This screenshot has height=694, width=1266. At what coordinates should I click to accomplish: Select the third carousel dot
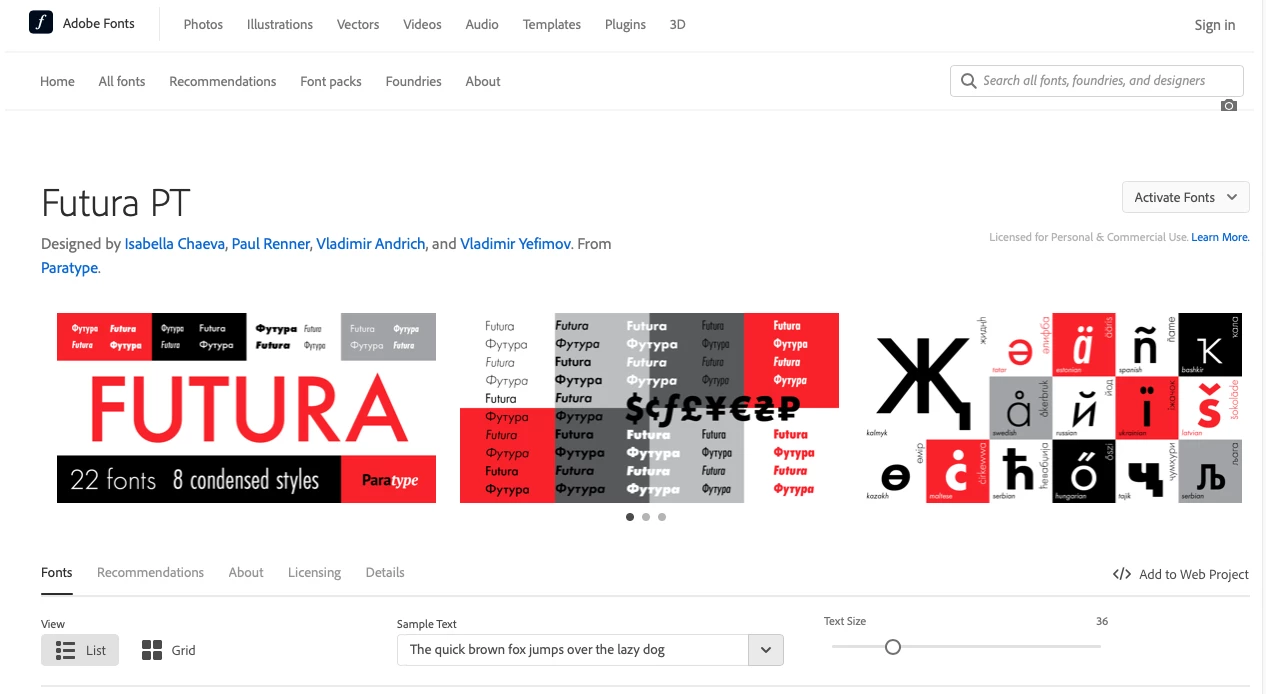662,517
